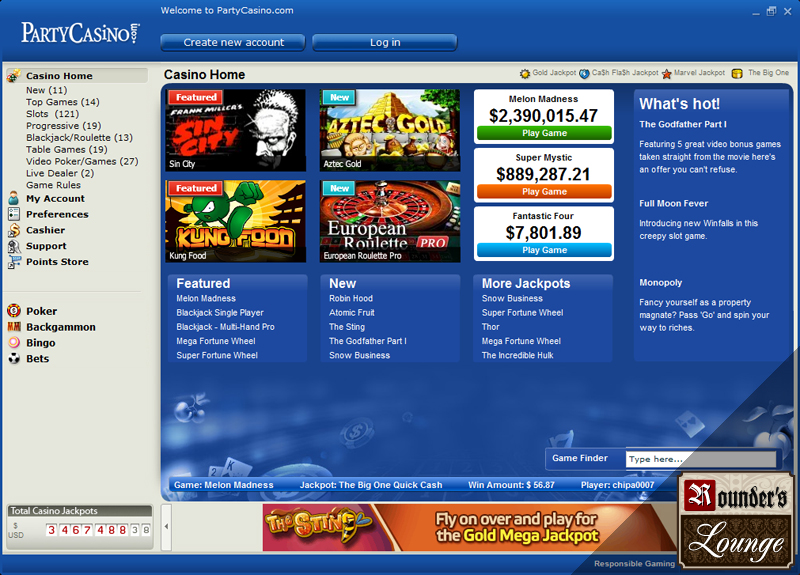The height and width of the screenshot is (575, 800).
Task: Open the Game Rules page
Action: [53, 185]
